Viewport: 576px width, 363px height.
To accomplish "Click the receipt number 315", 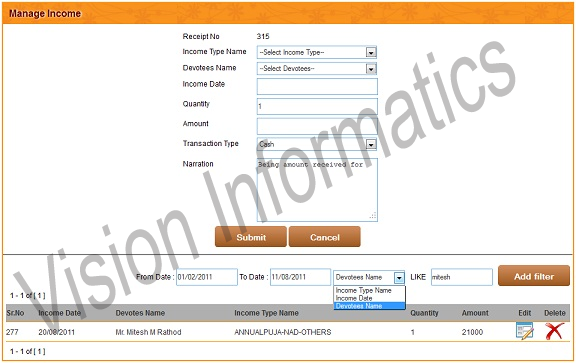I will 263,36.
